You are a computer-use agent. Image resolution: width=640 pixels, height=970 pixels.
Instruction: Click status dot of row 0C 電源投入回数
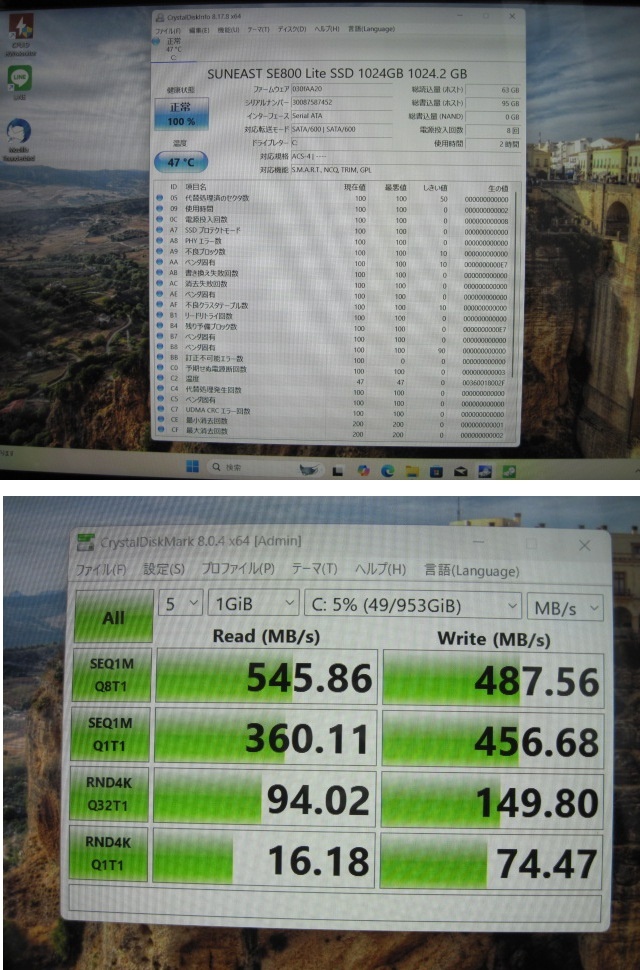(x=160, y=220)
